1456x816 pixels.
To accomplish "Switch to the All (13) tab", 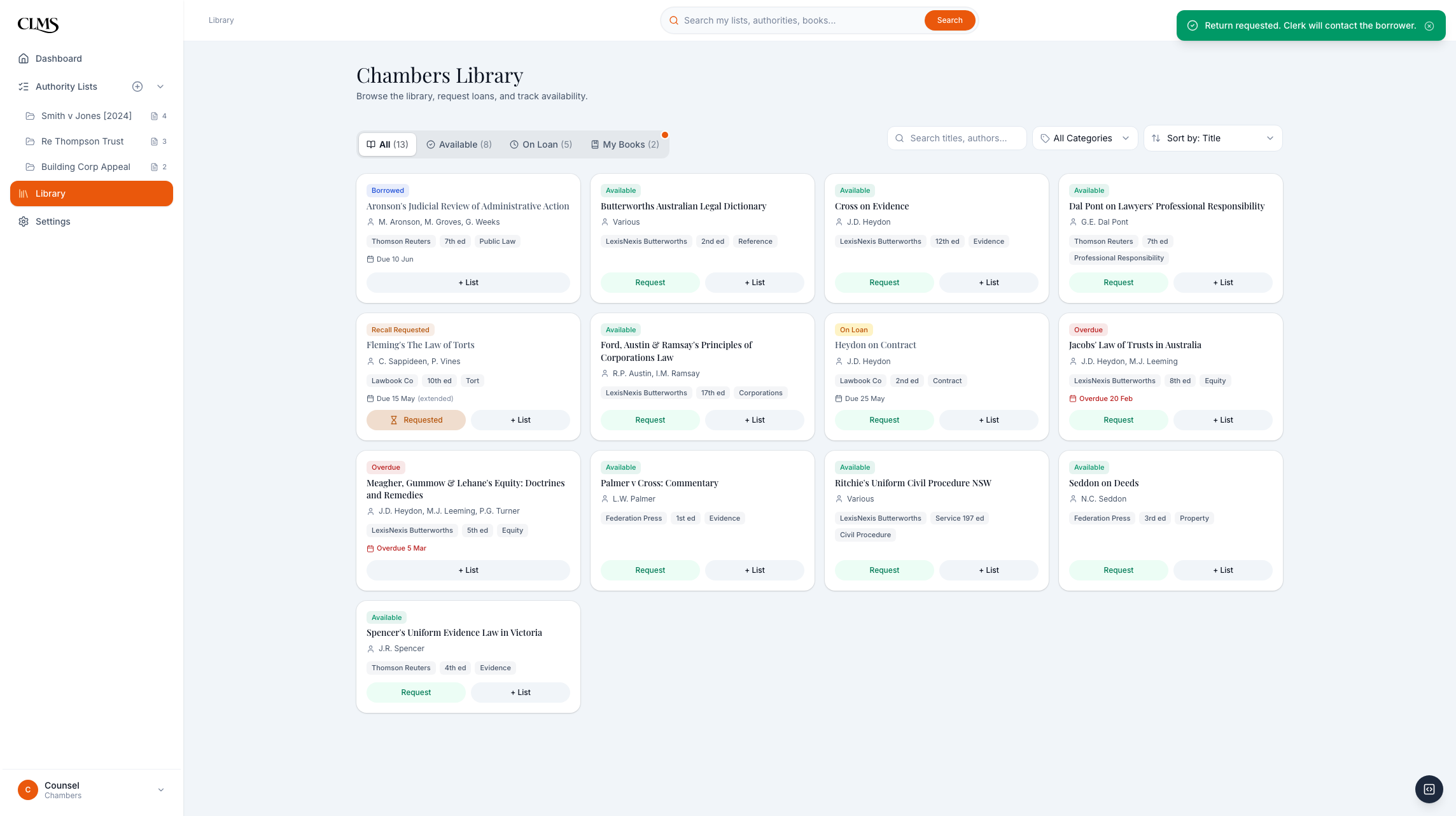I will click(x=388, y=144).
